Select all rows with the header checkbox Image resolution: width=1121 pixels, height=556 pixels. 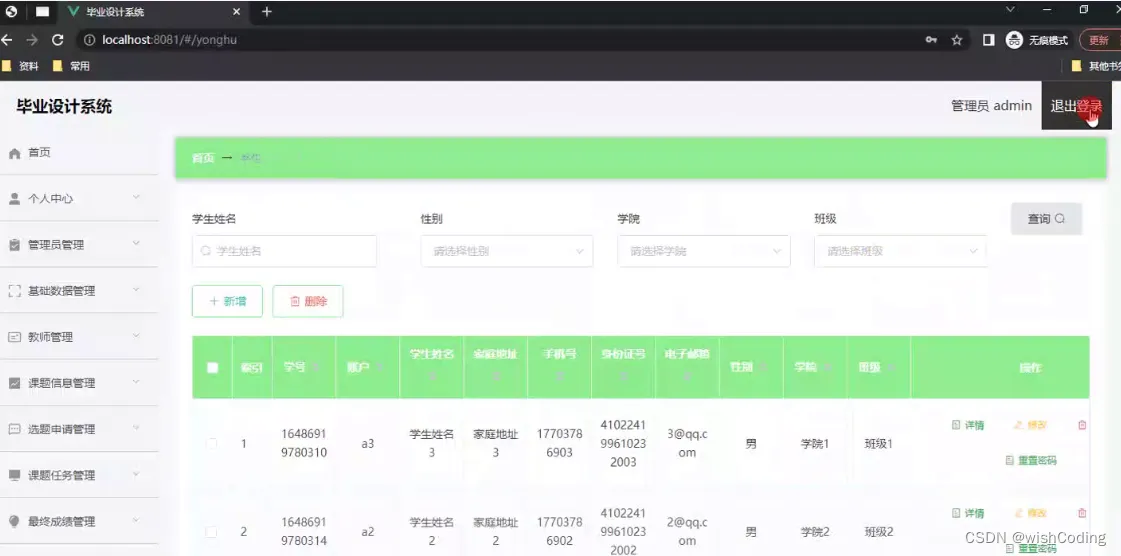(x=212, y=367)
